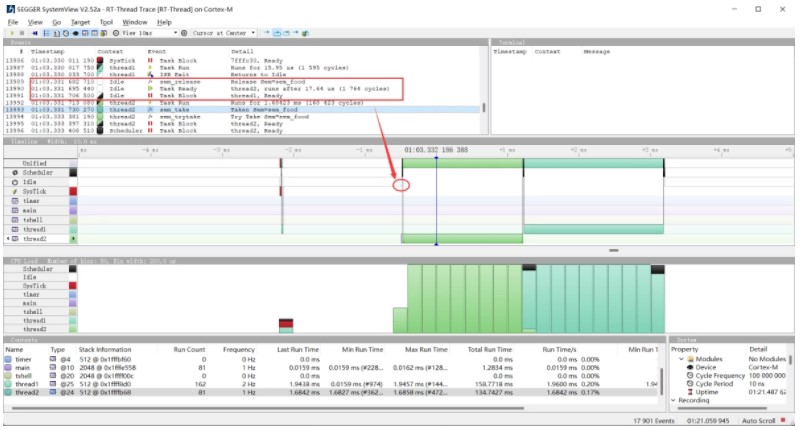Viewport: 803px width, 430px height.
Task: Toggle the clock-shaped Timeline window icon
Action: point(66,33)
